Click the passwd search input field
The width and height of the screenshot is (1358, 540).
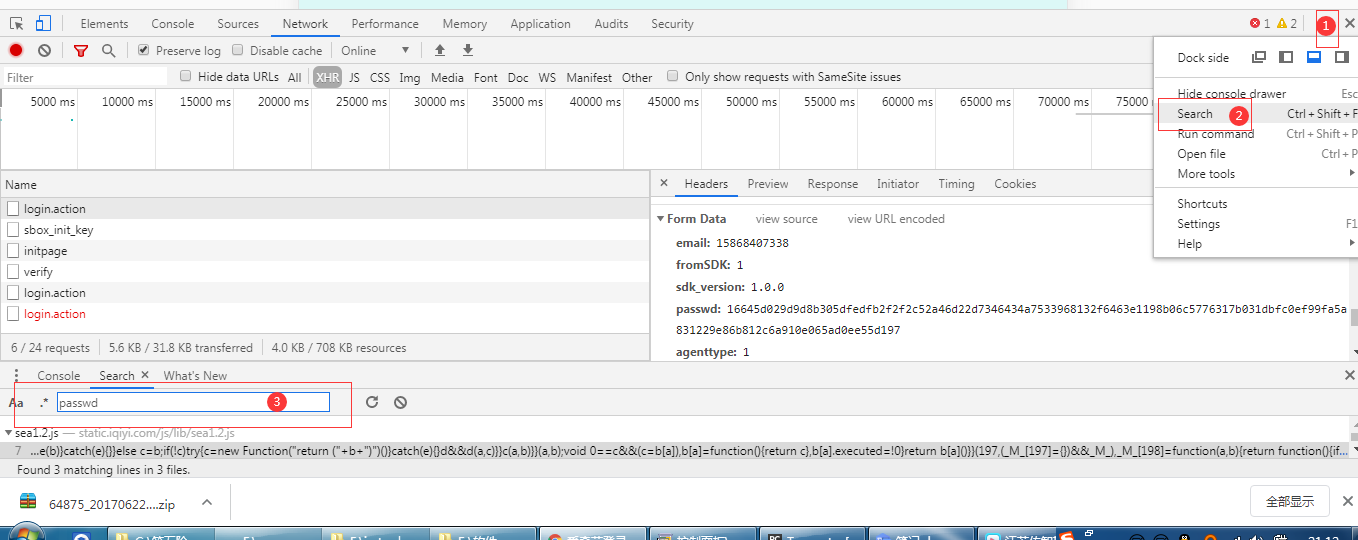(193, 402)
